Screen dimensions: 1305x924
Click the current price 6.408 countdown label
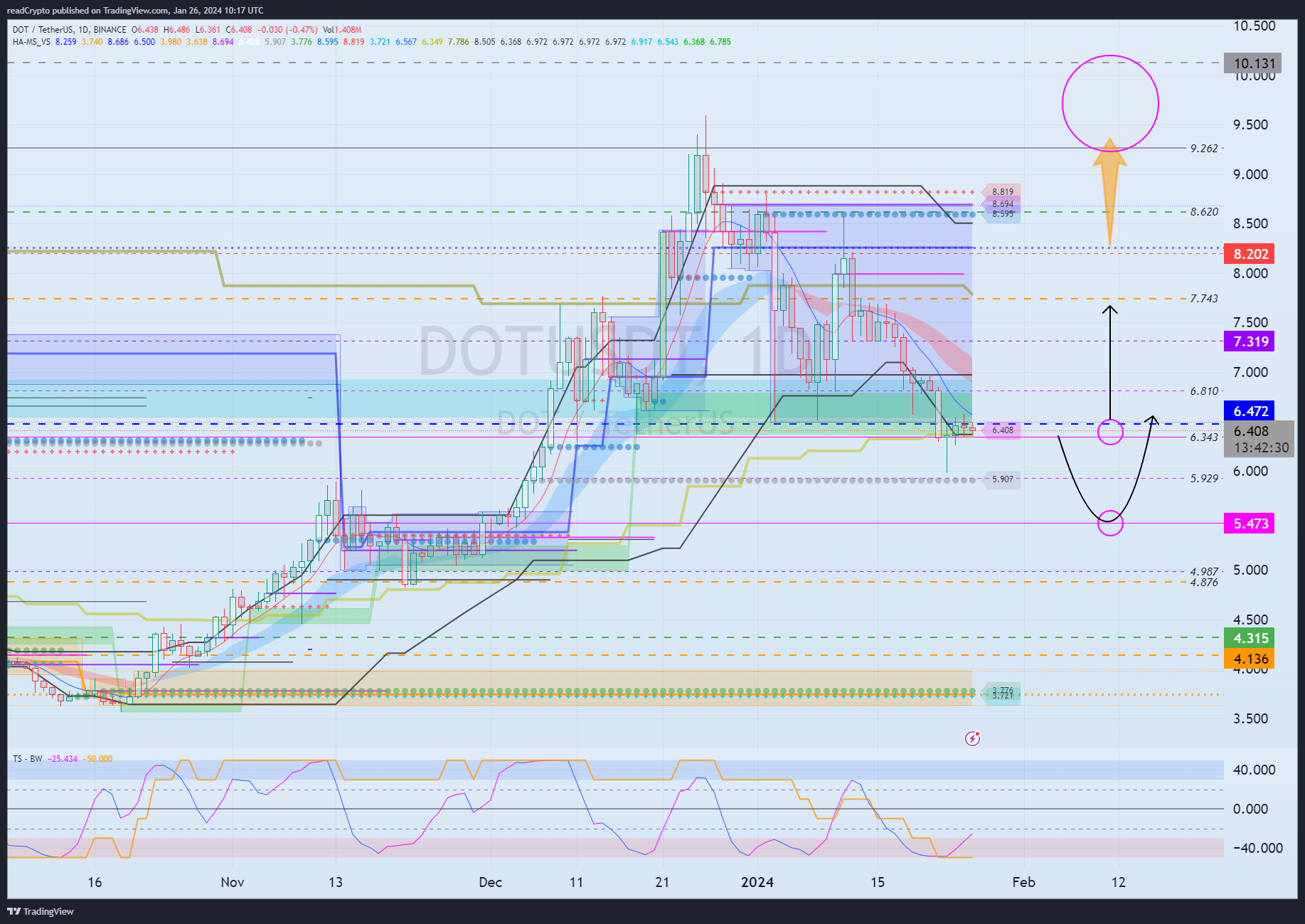pyautogui.click(x=1259, y=439)
